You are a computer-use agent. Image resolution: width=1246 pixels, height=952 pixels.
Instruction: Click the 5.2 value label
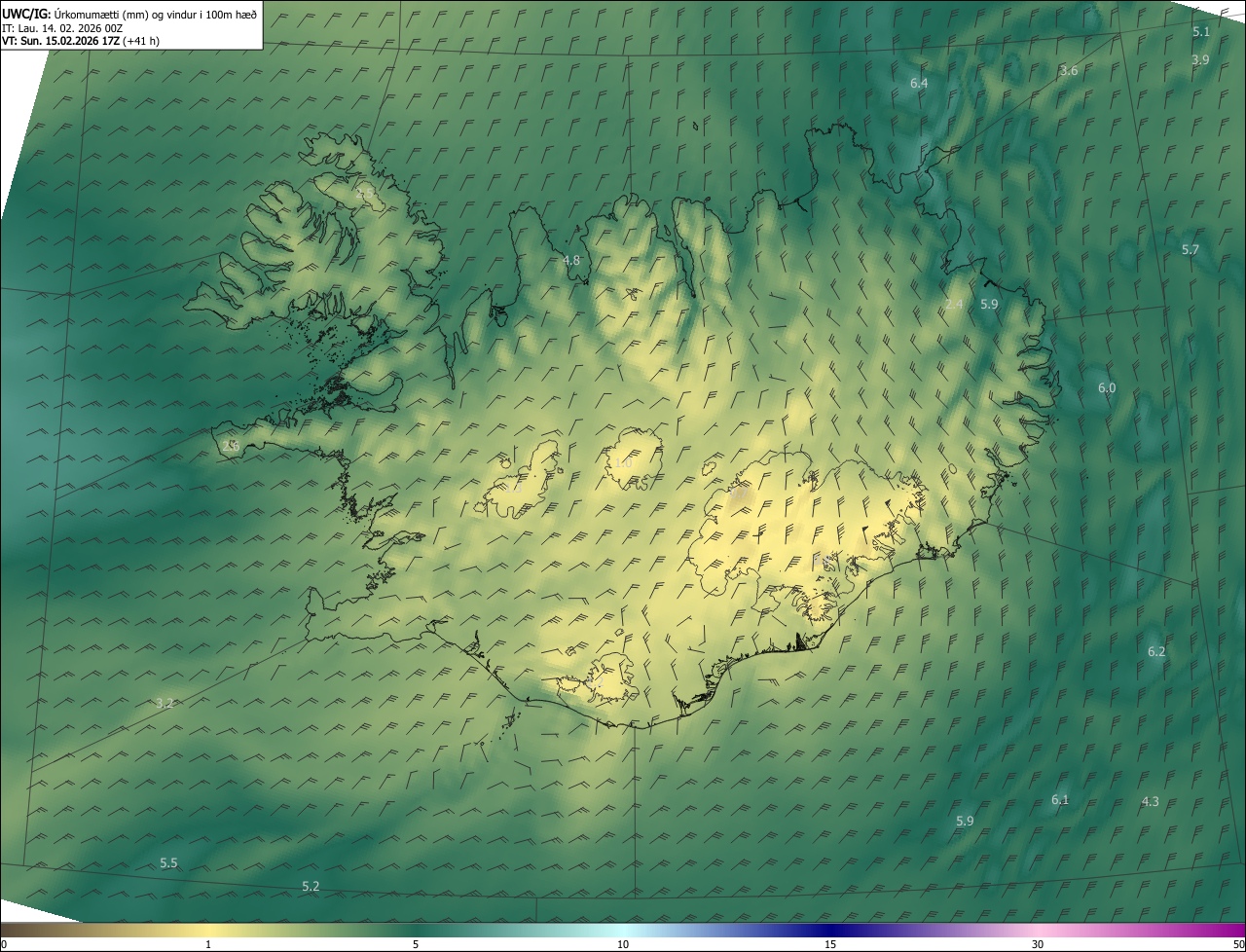pyautogui.click(x=311, y=887)
